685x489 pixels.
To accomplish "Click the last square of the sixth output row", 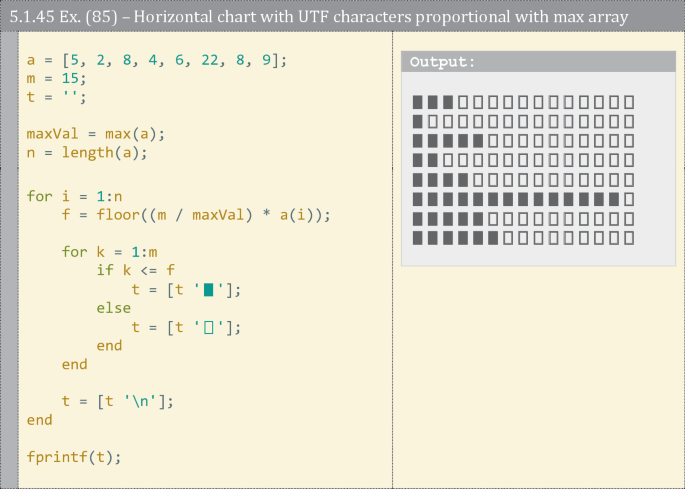I will point(628,199).
